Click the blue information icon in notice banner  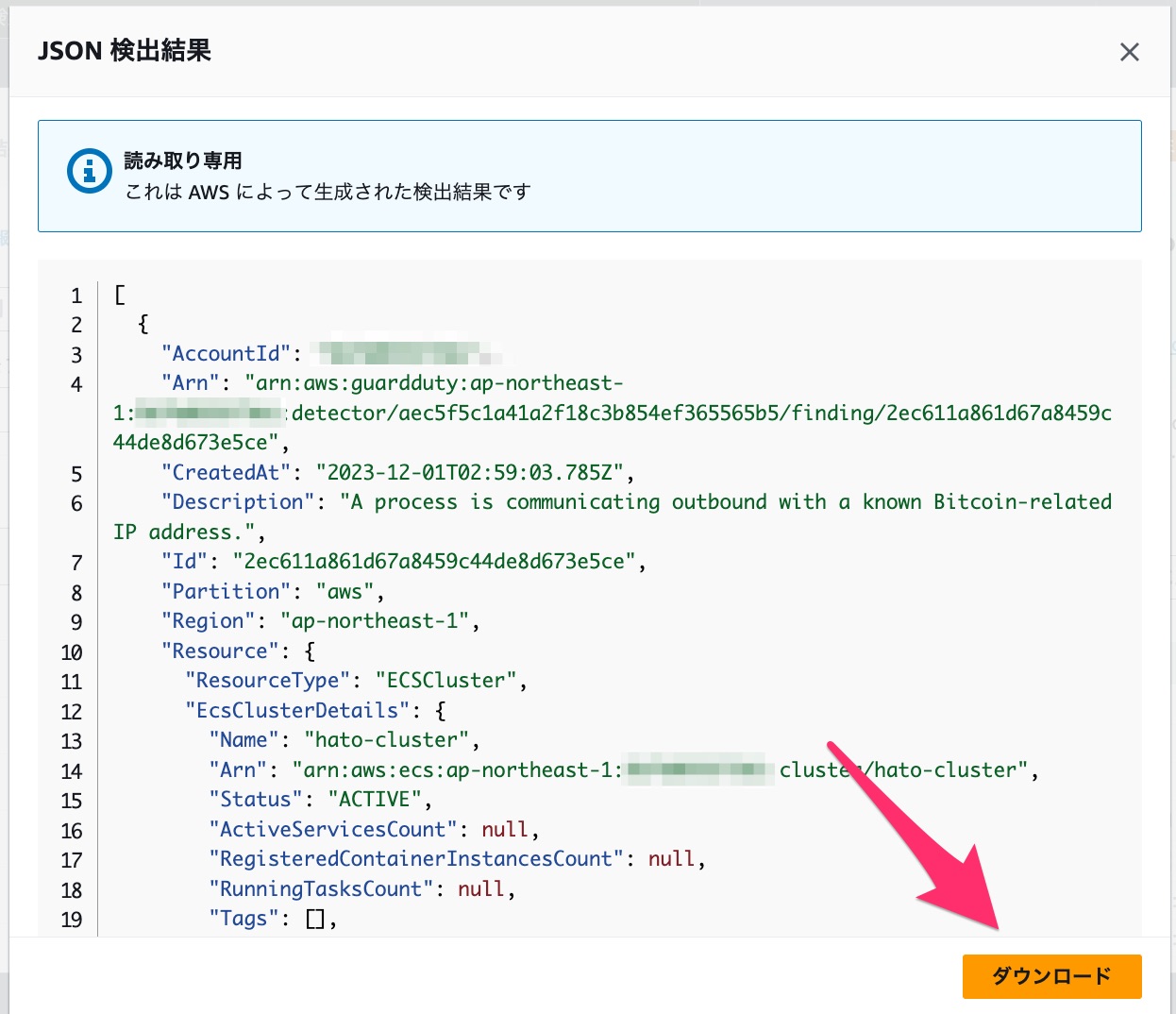pyautogui.click(x=88, y=171)
